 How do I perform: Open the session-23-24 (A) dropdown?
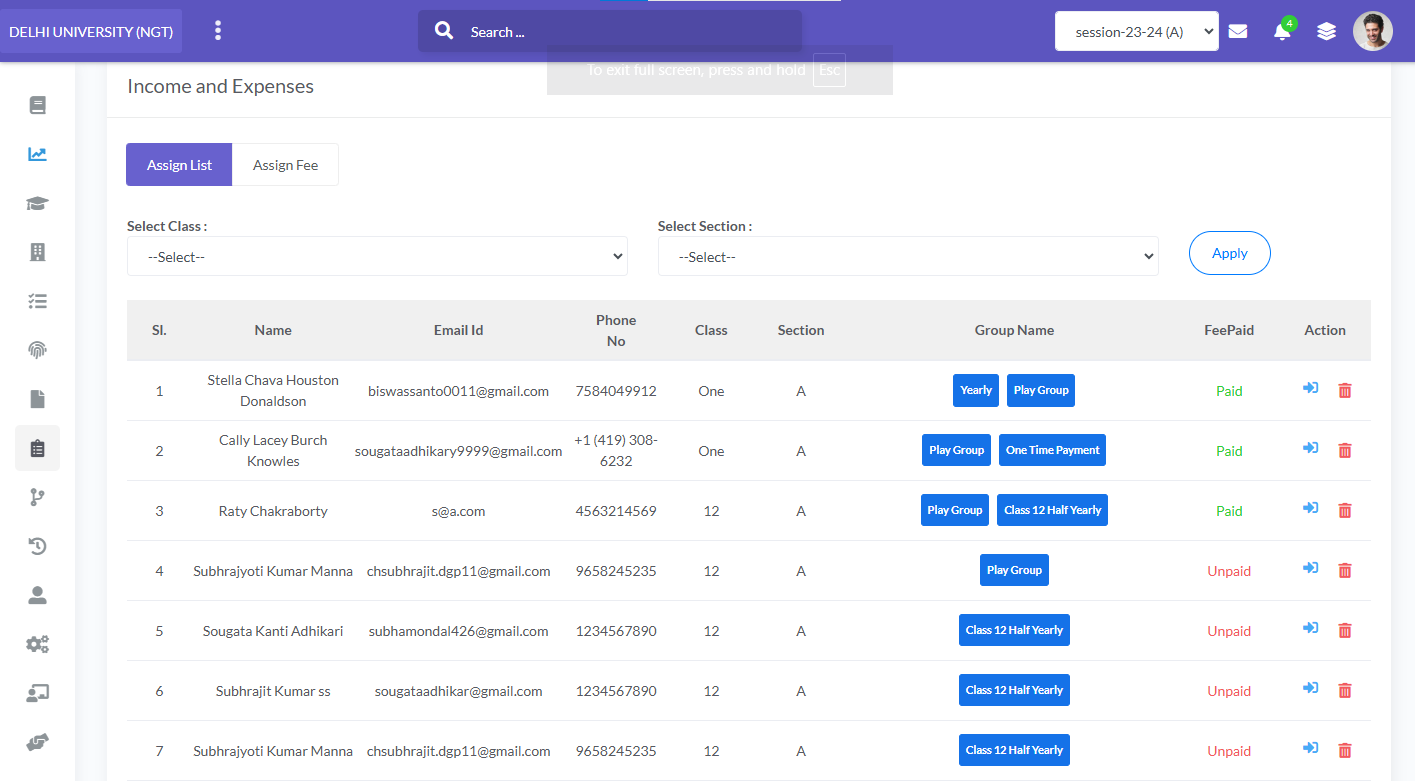(1136, 31)
